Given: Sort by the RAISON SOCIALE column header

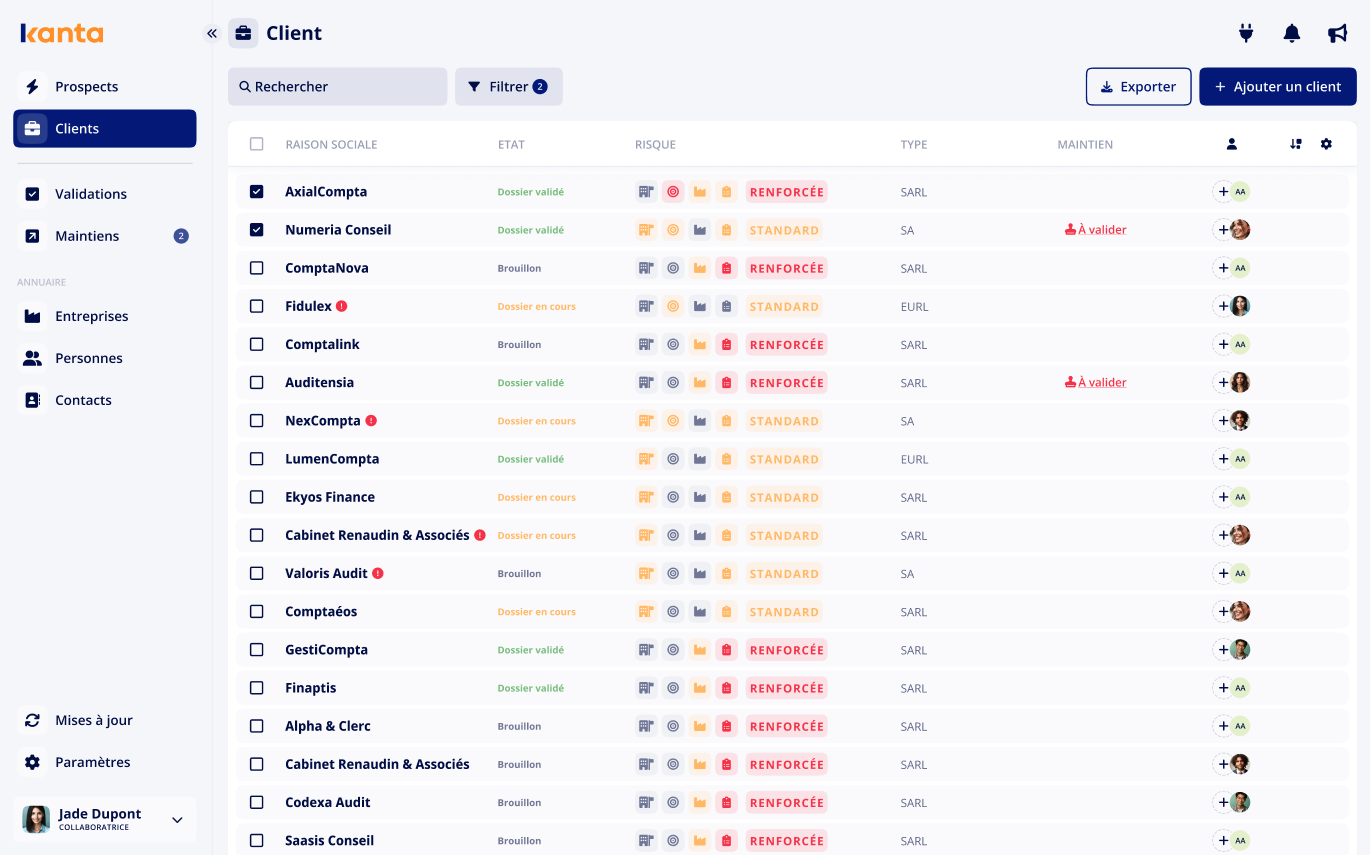Looking at the screenshot, I should (x=331, y=145).
